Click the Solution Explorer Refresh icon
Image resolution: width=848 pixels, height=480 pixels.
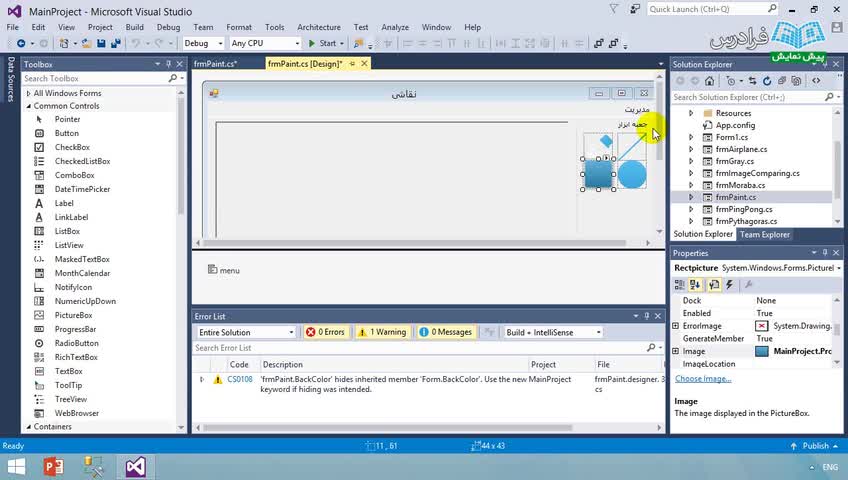(767, 81)
